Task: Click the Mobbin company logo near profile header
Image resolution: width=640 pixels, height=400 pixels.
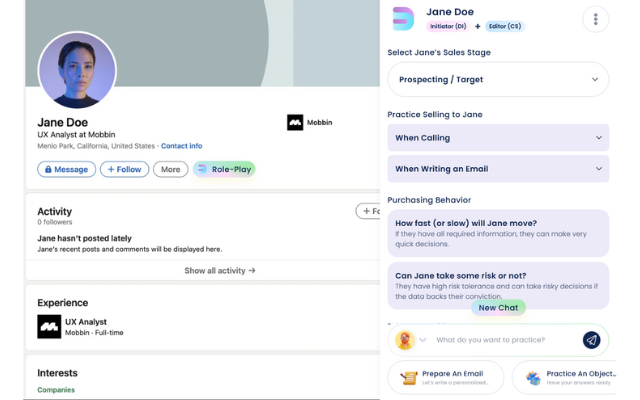Action: coord(295,123)
